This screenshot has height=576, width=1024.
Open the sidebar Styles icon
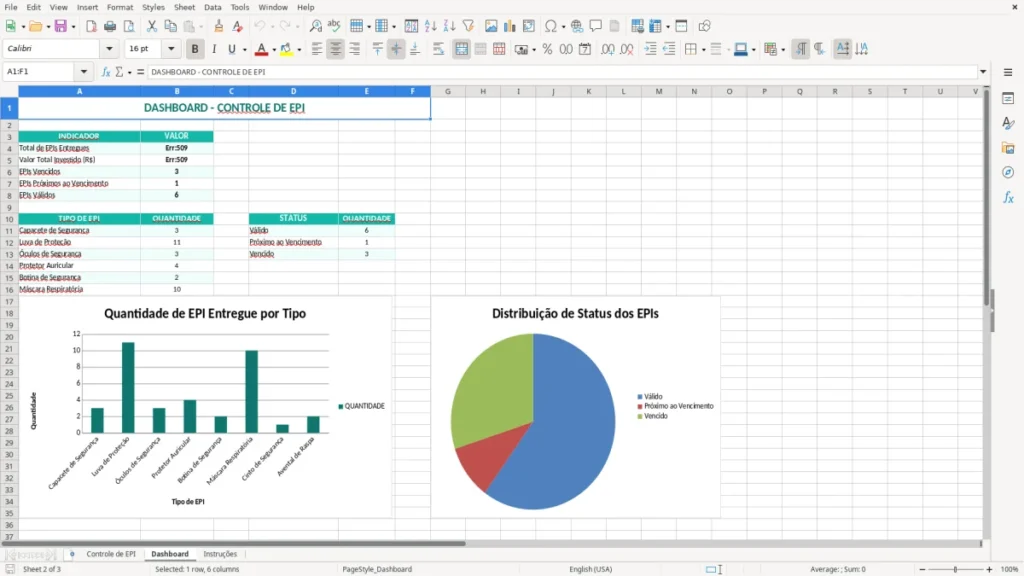click(1008, 123)
